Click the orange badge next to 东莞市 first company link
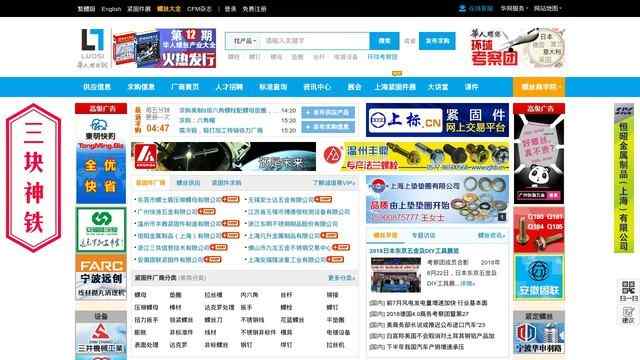Image resolution: width=640 pixels, height=360 pixels. 231,200
